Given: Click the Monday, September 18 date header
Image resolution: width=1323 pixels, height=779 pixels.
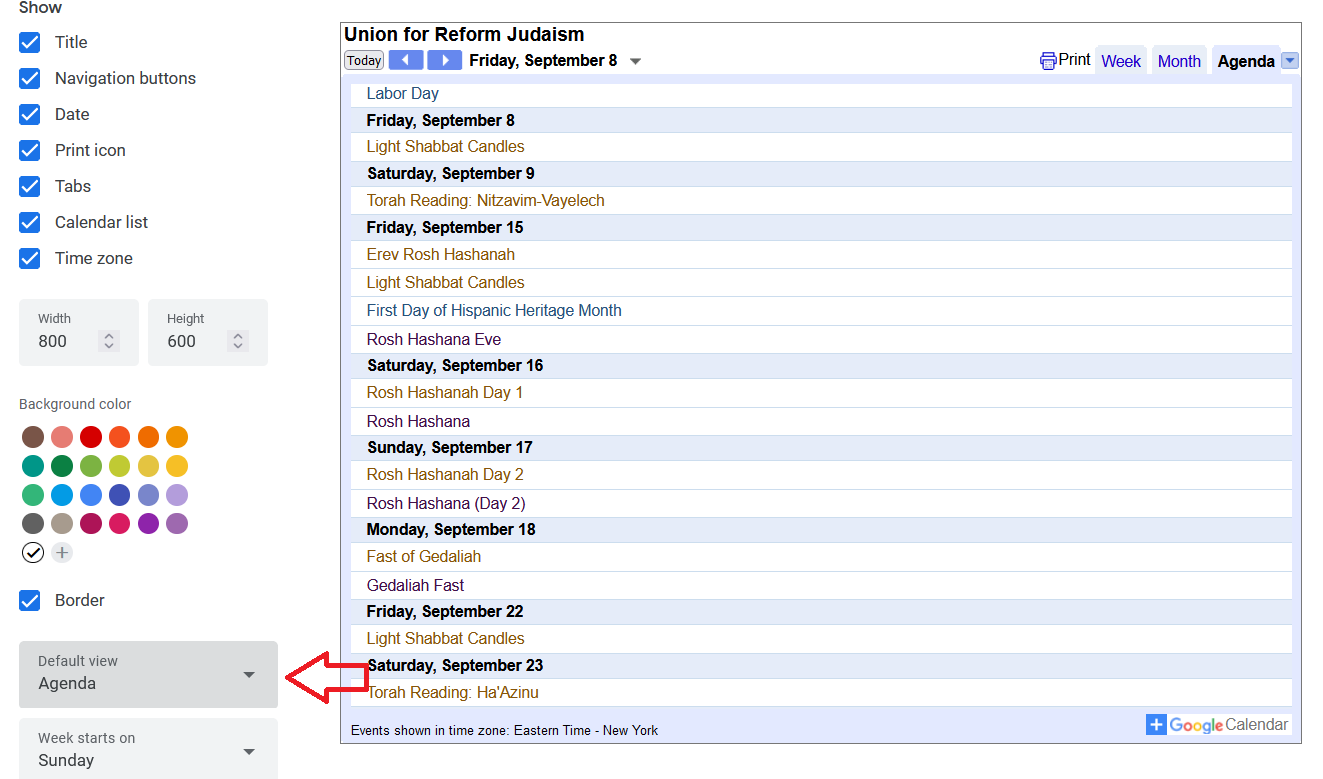Looking at the screenshot, I should point(451,529).
